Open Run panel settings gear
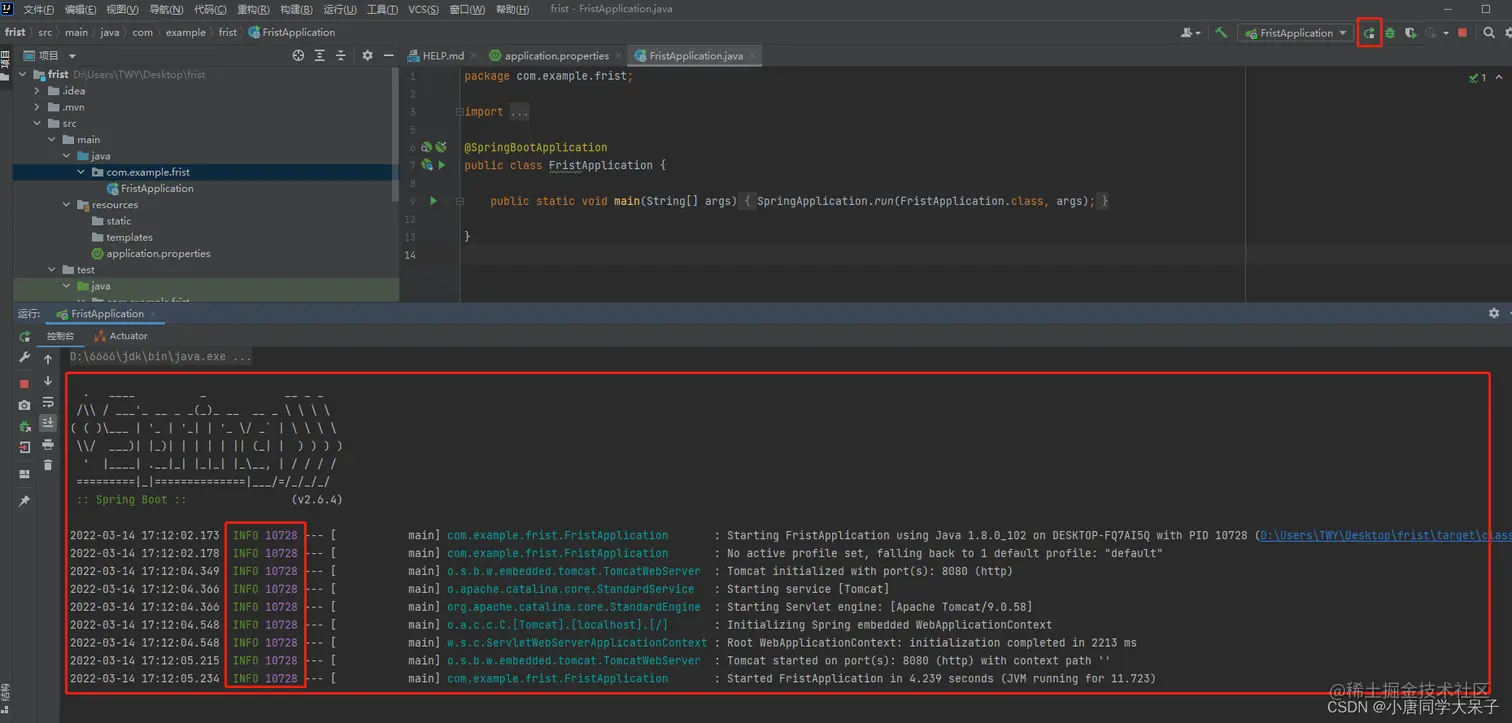 pos(1494,313)
